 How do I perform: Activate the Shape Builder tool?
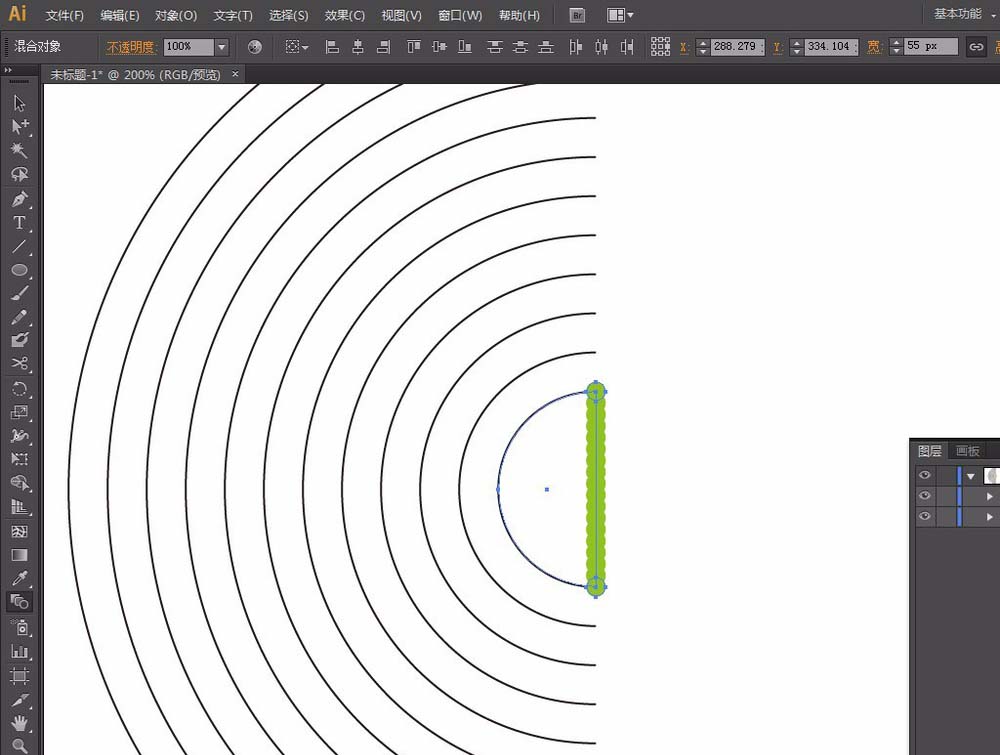(19, 483)
